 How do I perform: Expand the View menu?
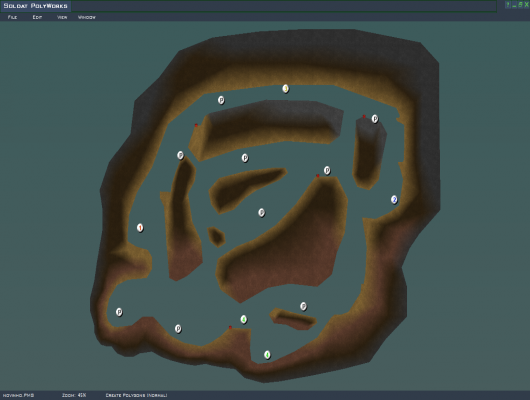click(62, 17)
